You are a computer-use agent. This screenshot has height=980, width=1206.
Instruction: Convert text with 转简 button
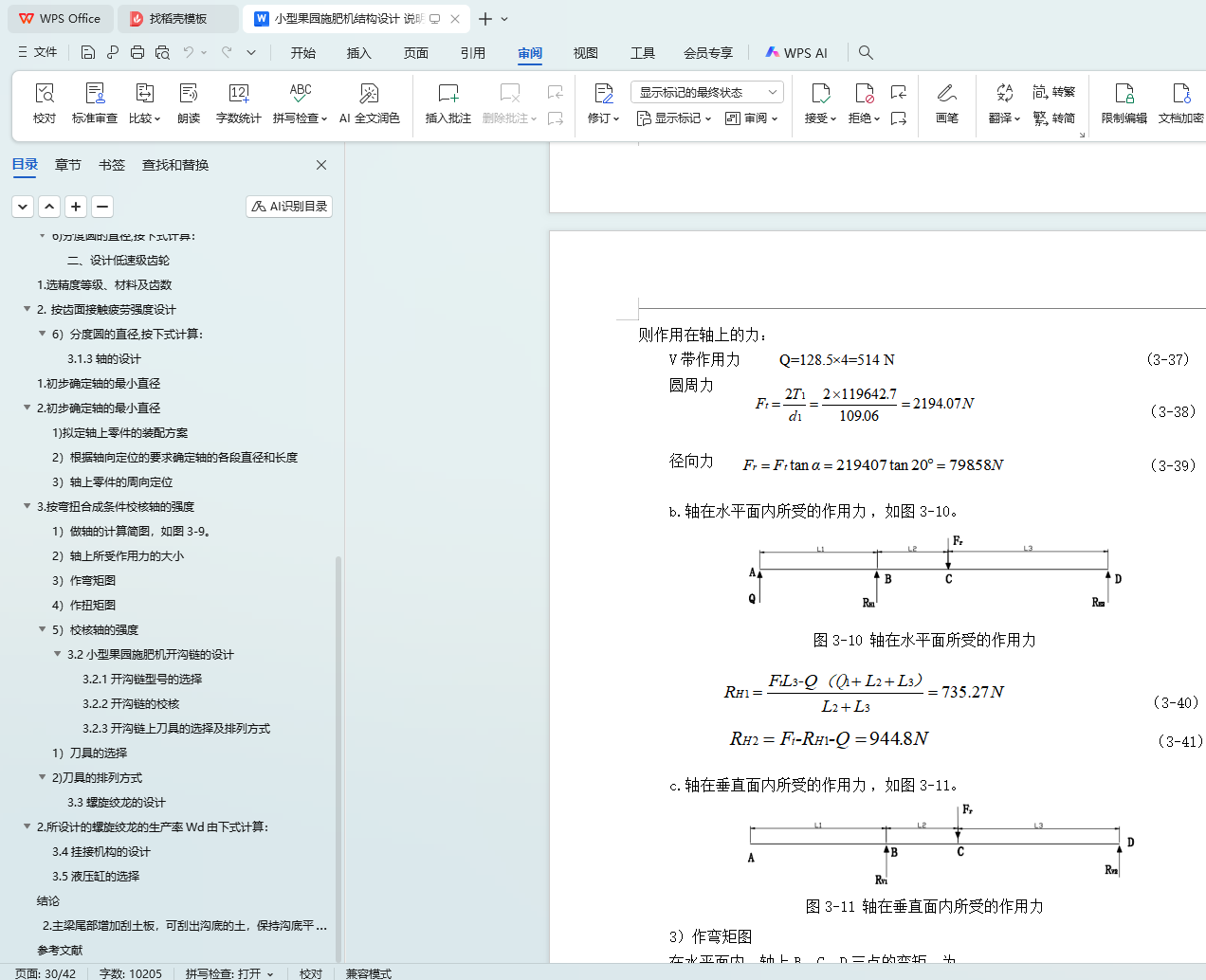[x=1054, y=118]
